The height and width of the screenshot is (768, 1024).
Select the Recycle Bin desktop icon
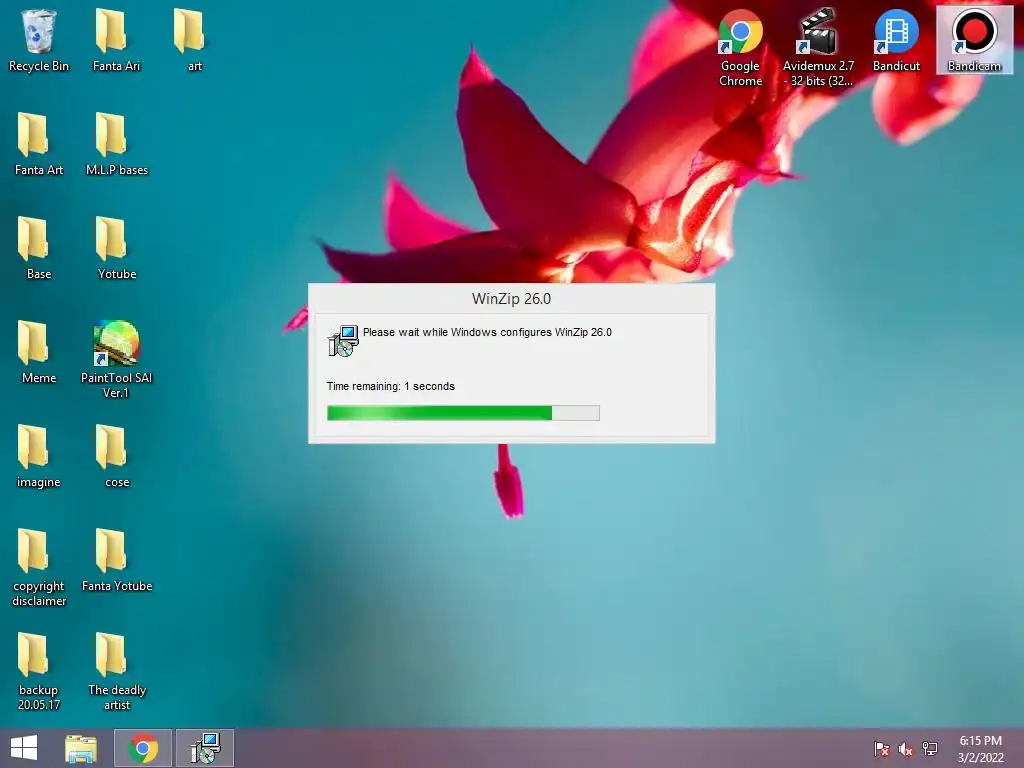(x=39, y=40)
